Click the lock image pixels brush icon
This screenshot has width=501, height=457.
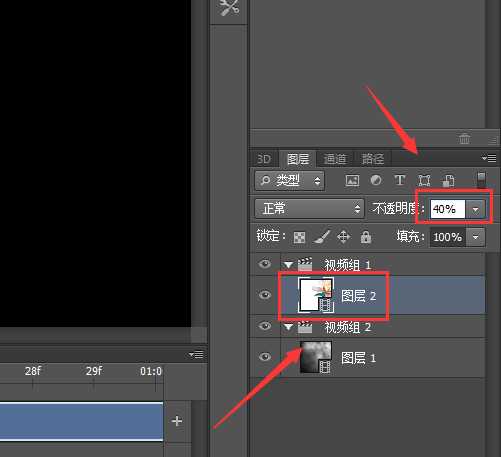point(322,237)
